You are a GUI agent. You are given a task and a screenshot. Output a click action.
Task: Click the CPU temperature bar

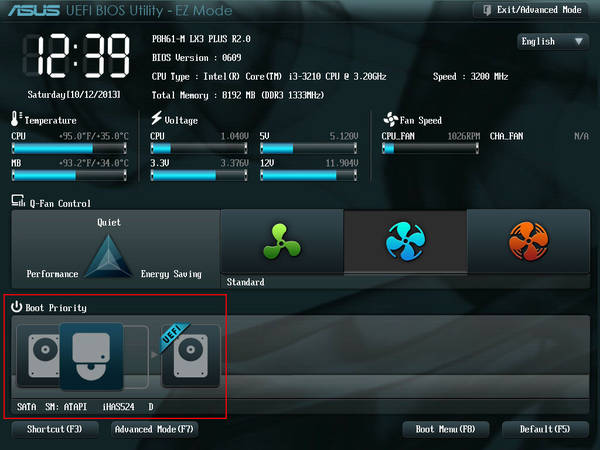pos(69,148)
